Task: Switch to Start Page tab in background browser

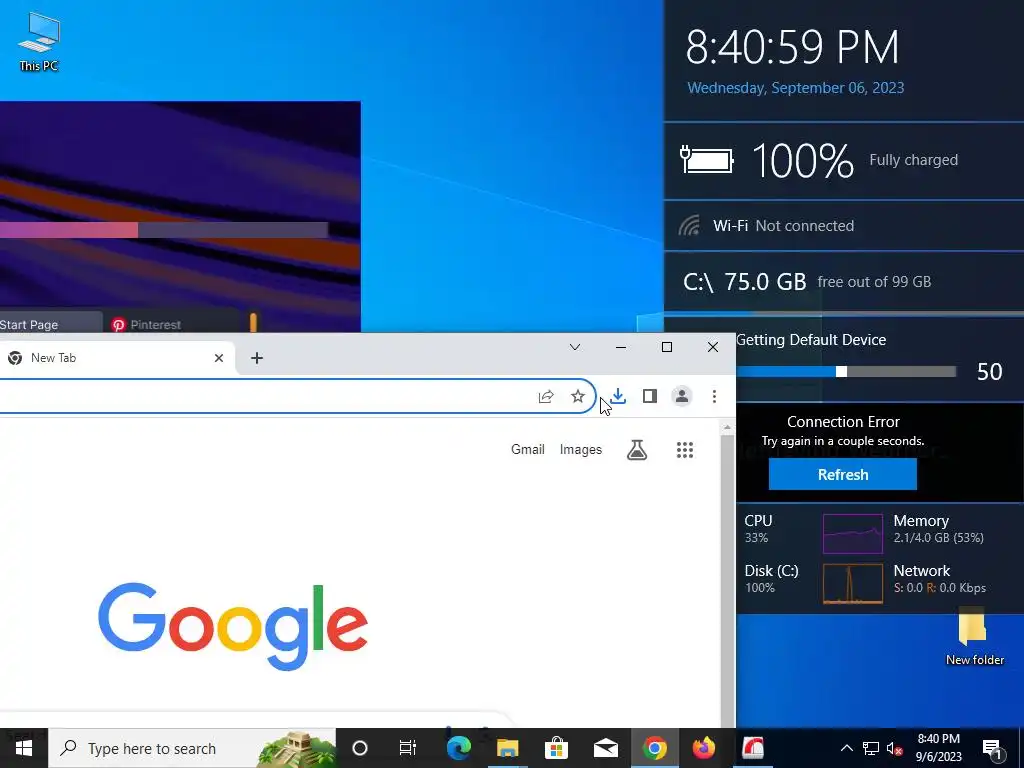Action: click(50, 324)
